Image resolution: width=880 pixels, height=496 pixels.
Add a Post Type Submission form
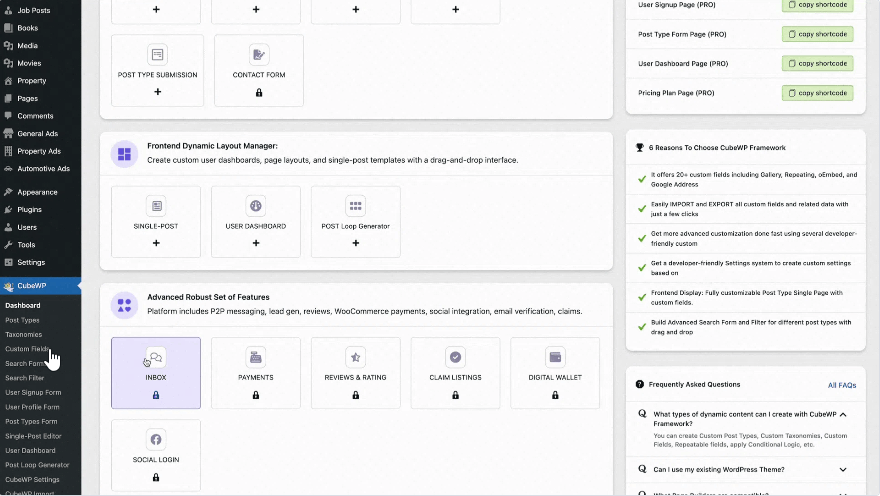pyautogui.click(x=157, y=92)
